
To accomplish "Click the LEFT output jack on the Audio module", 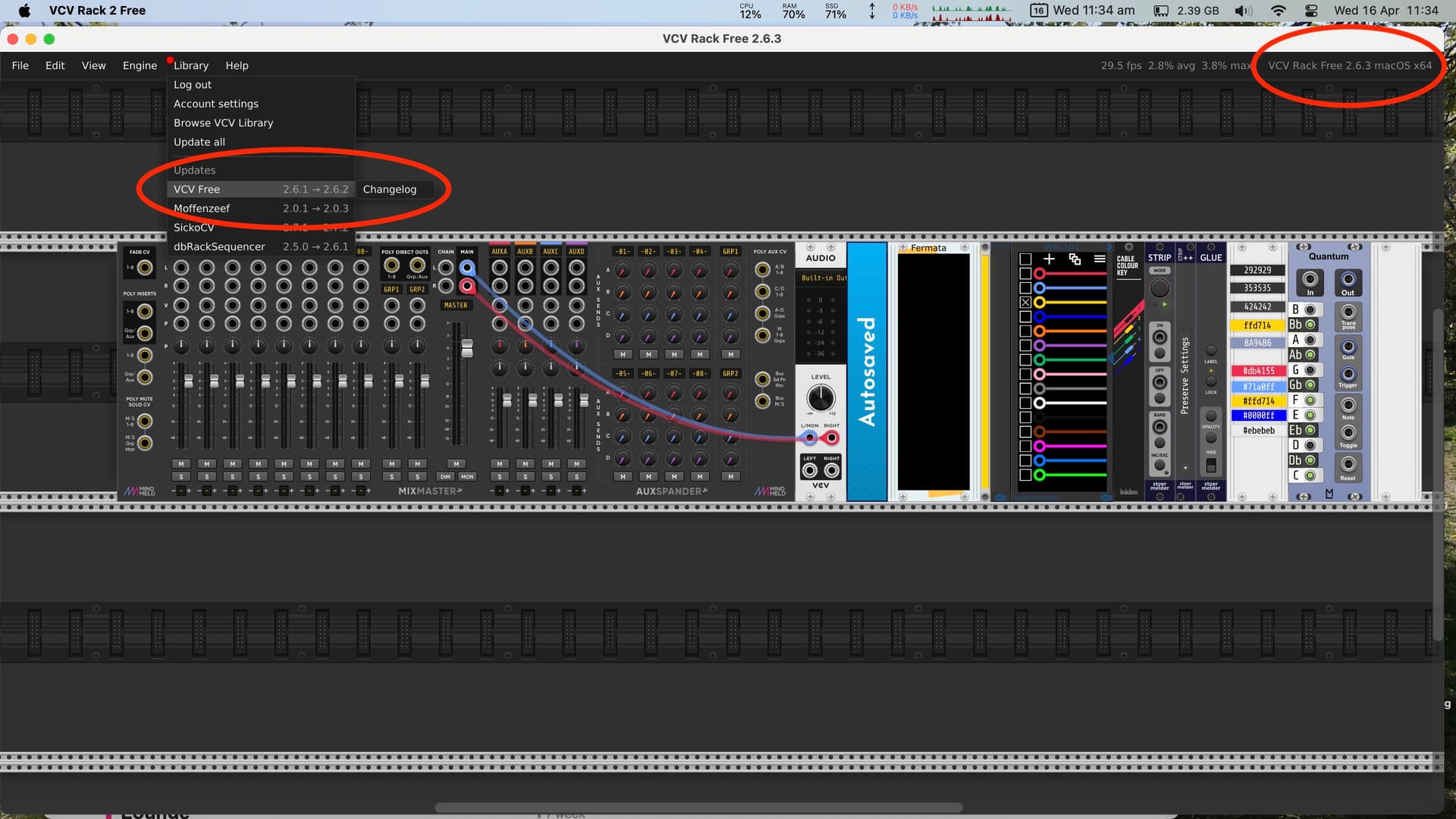I will point(810,471).
